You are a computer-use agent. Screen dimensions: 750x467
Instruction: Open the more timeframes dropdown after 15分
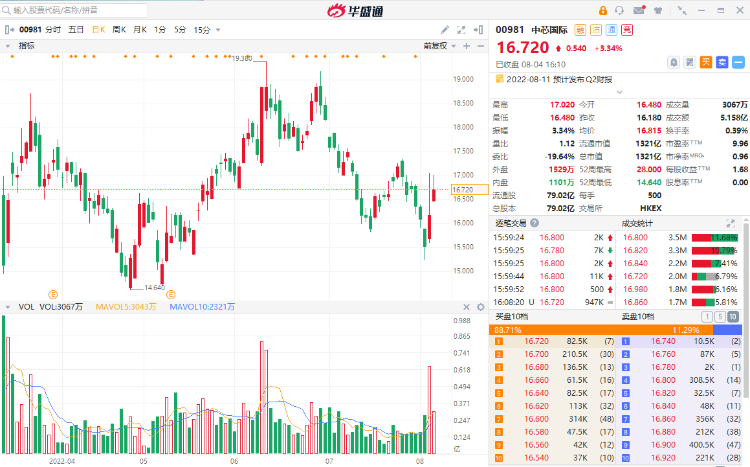click(x=218, y=30)
